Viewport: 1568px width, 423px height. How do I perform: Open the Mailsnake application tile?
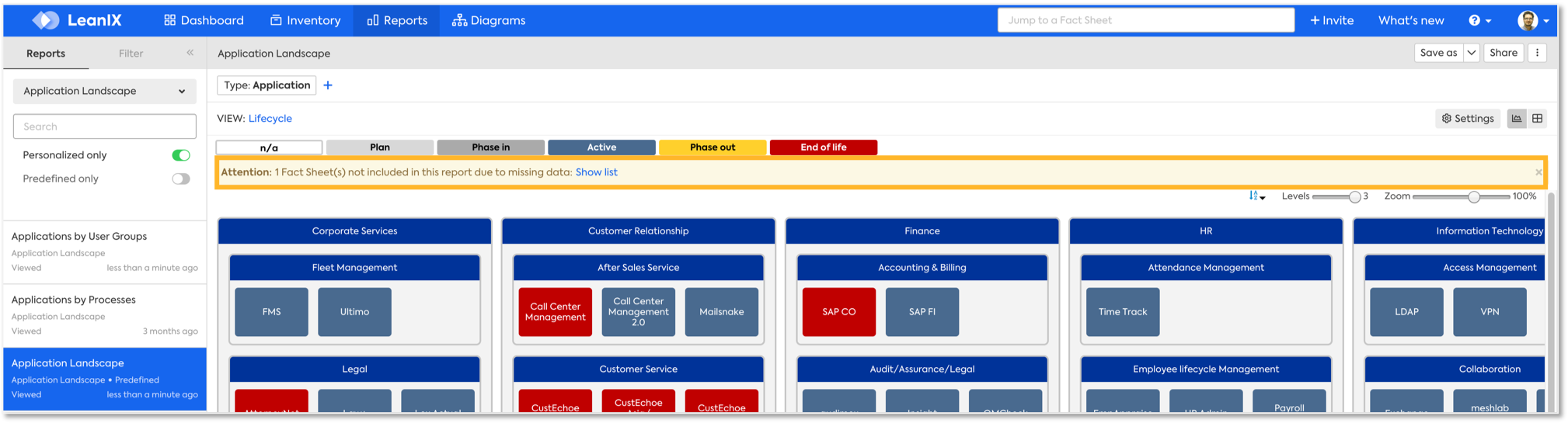click(721, 312)
